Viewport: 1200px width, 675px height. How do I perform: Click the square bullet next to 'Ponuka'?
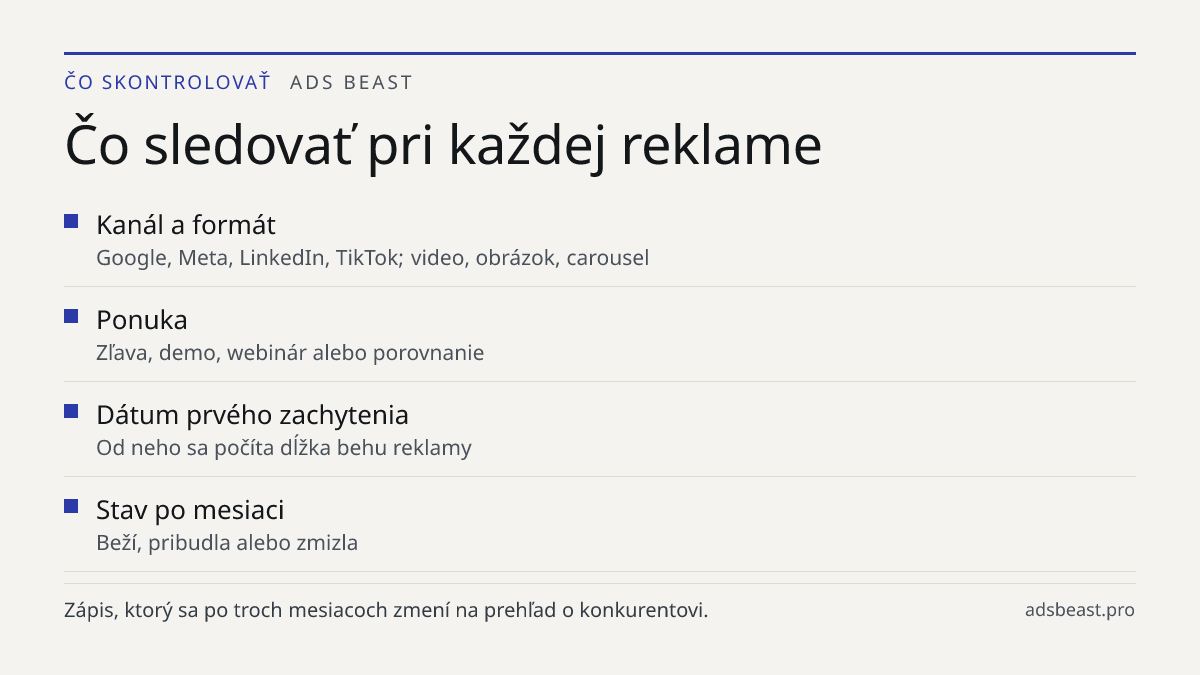coord(71,316)
